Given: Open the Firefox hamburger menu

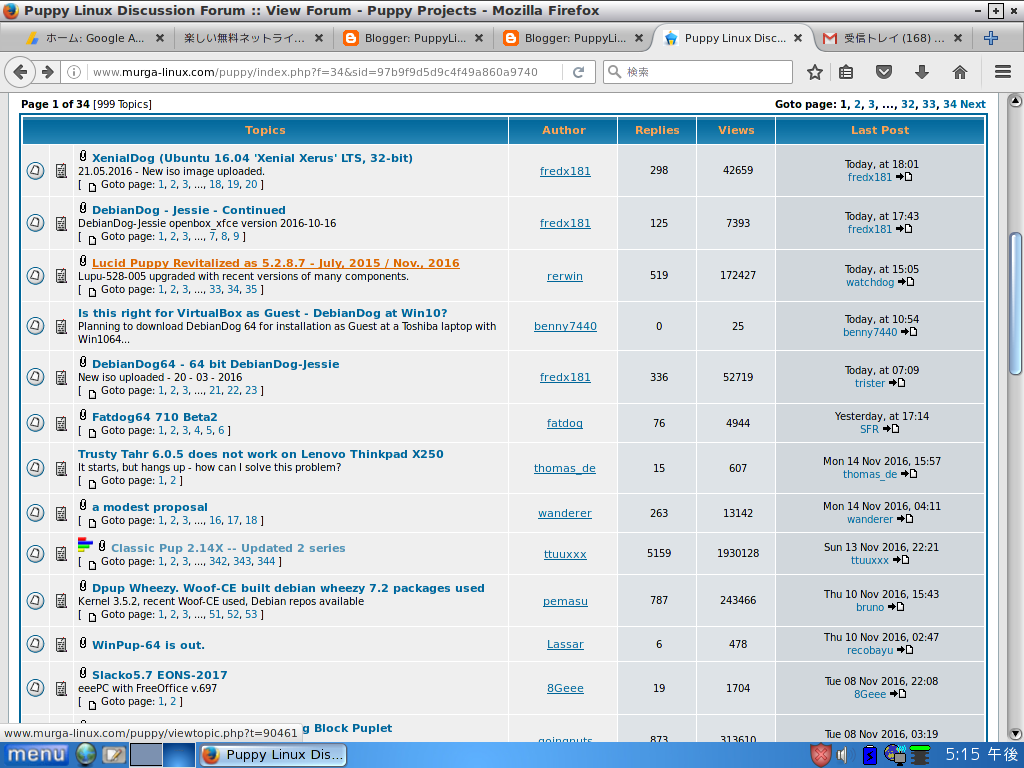Looking at the screenshot, I should click(x=1003, y=72).
